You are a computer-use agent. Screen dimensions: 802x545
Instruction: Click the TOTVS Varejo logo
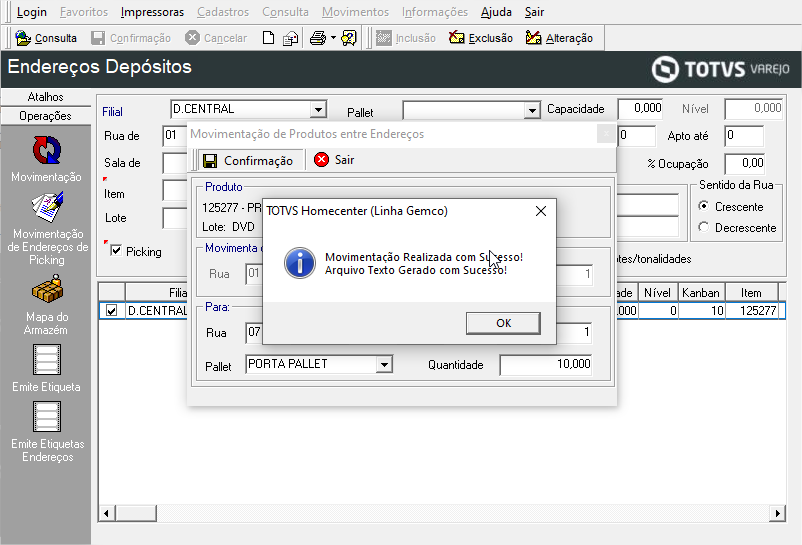click(721, 69)
